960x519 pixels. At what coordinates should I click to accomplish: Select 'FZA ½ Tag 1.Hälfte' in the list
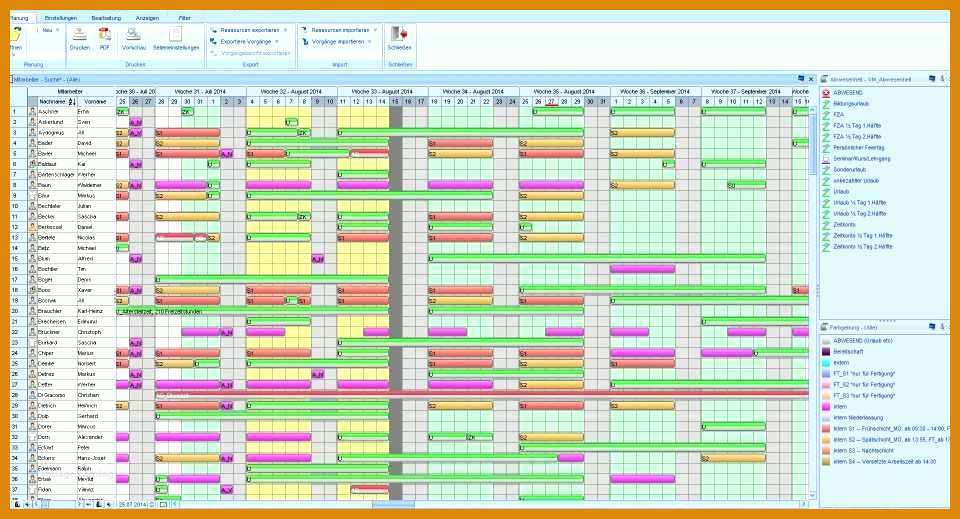(857, 125)
